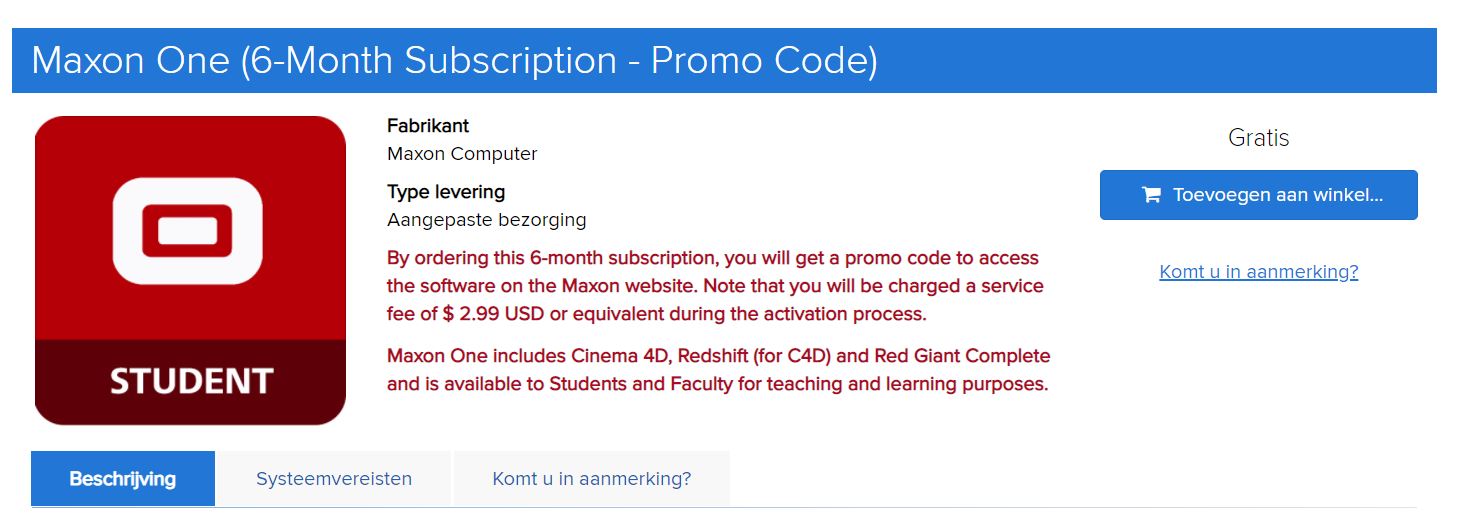Open the Systeemvereisten tab

tap(334, 479)
